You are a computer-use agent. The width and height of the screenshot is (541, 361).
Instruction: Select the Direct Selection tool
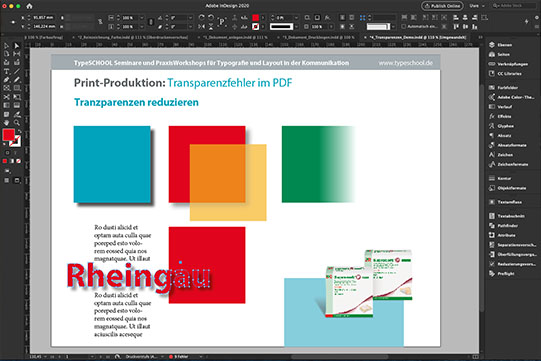point(17,46)
